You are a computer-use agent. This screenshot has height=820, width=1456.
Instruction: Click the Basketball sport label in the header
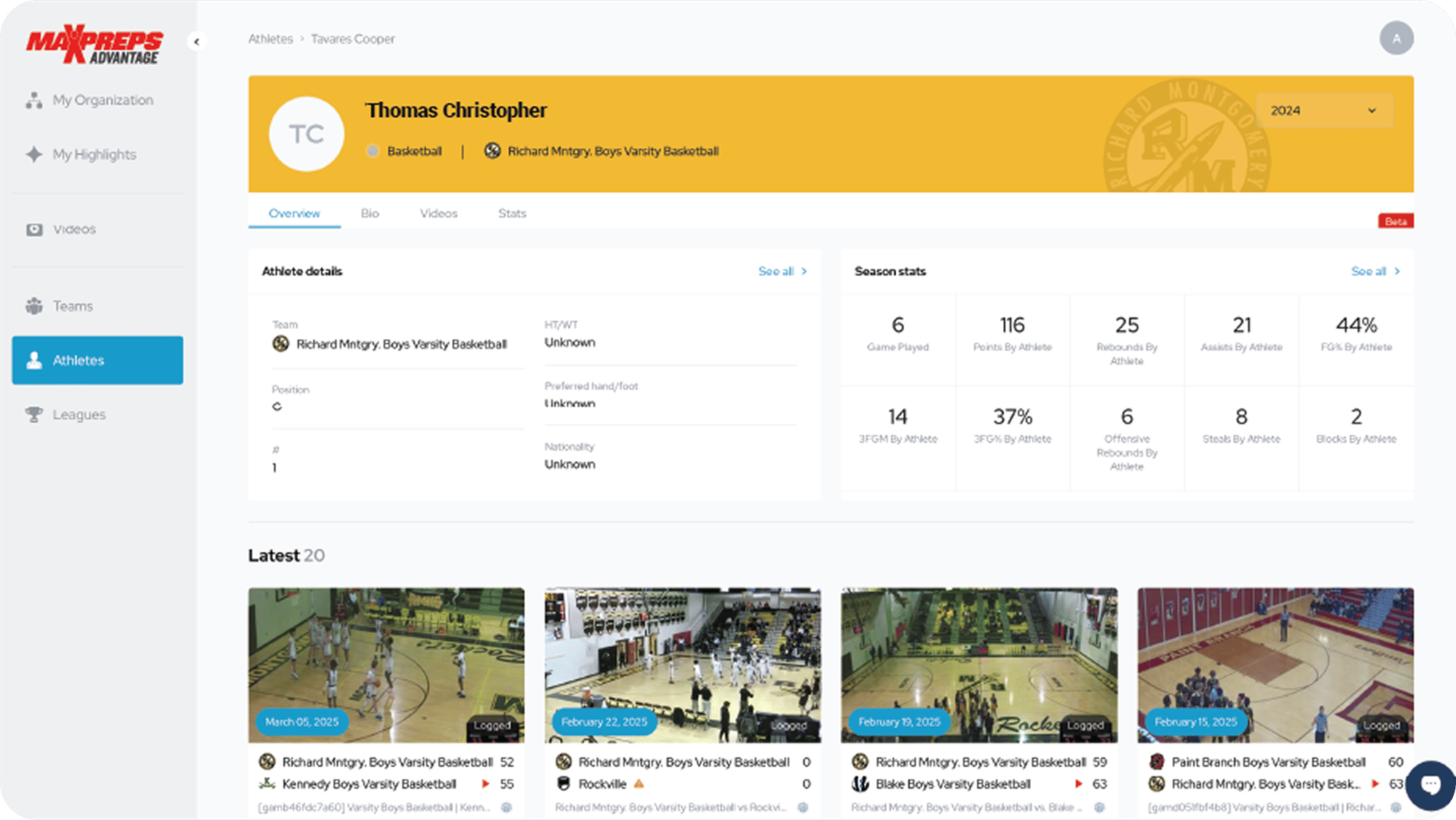[414, 151]
